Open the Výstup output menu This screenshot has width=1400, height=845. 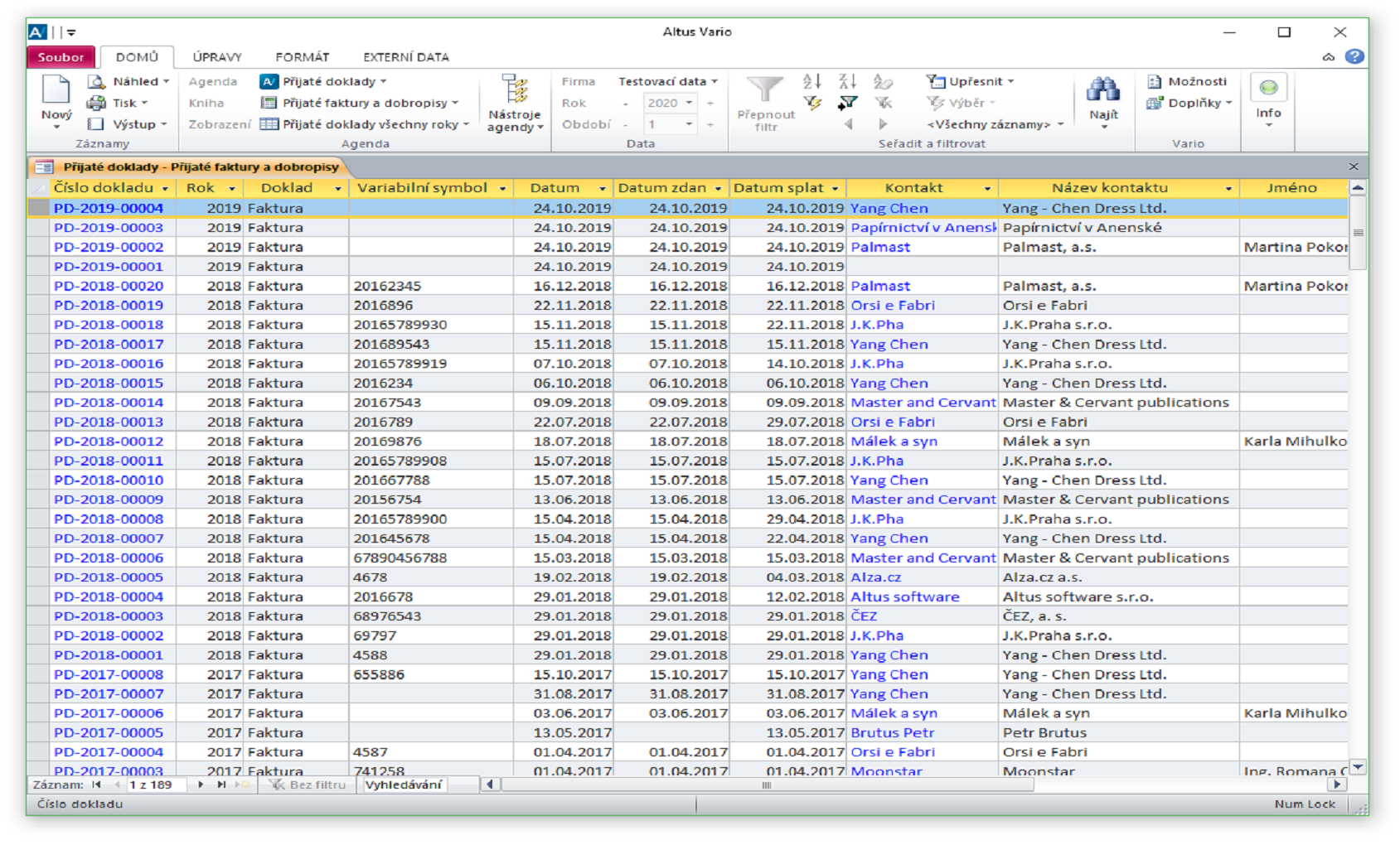click(x=128, y=124)
